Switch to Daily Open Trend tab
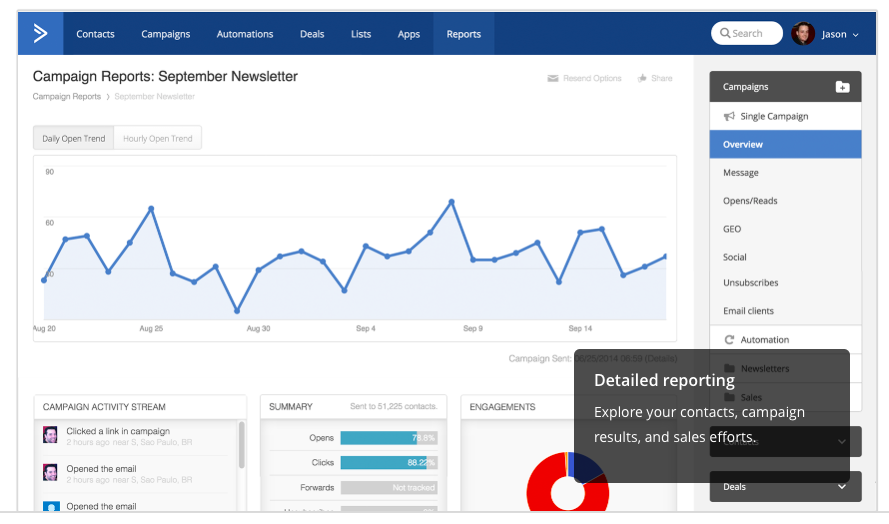Viewport: 889px width, 524px height. (x=74, y=138)
